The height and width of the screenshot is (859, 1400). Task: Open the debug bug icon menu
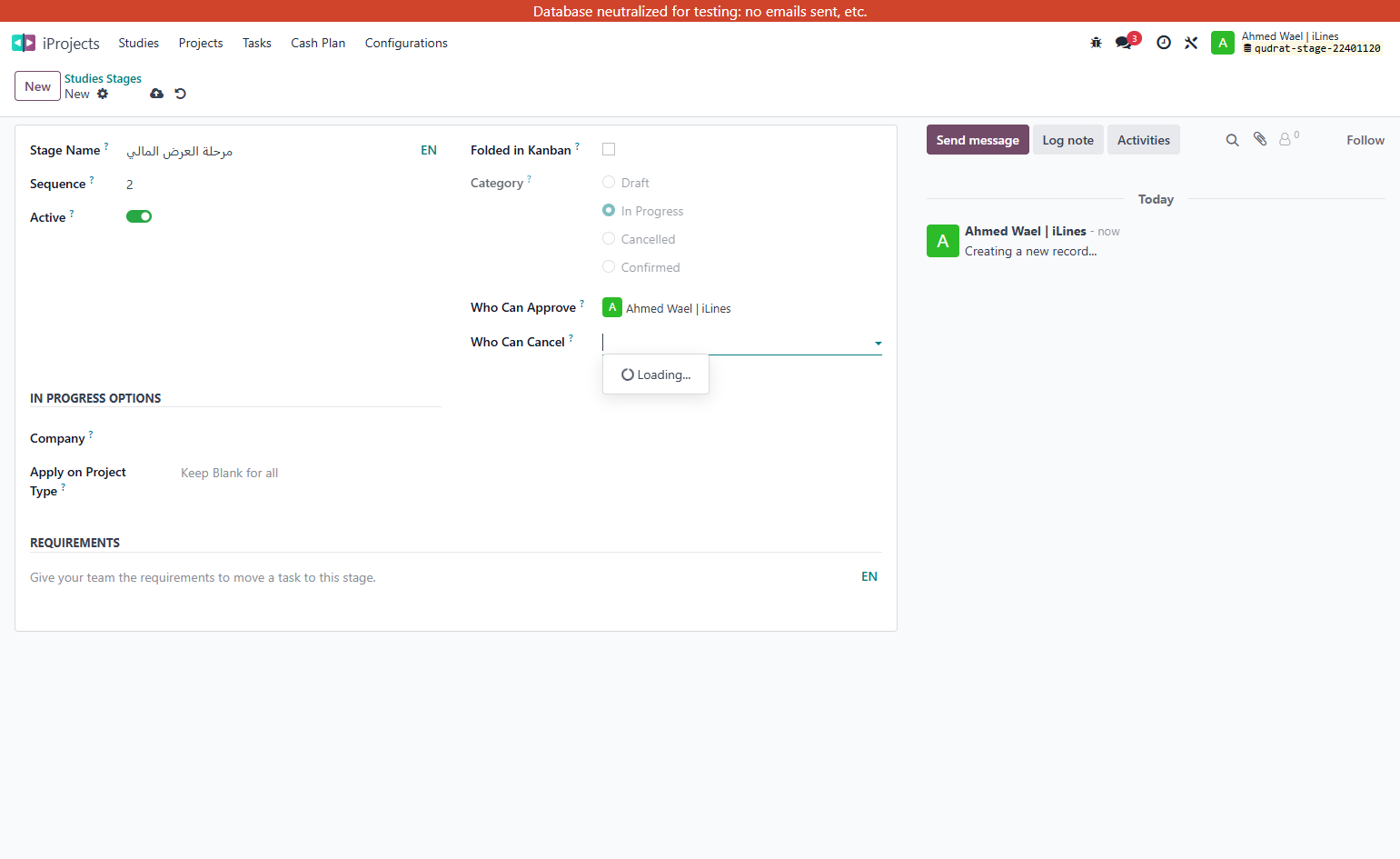pyautogui.click(x=1096, y=43)
